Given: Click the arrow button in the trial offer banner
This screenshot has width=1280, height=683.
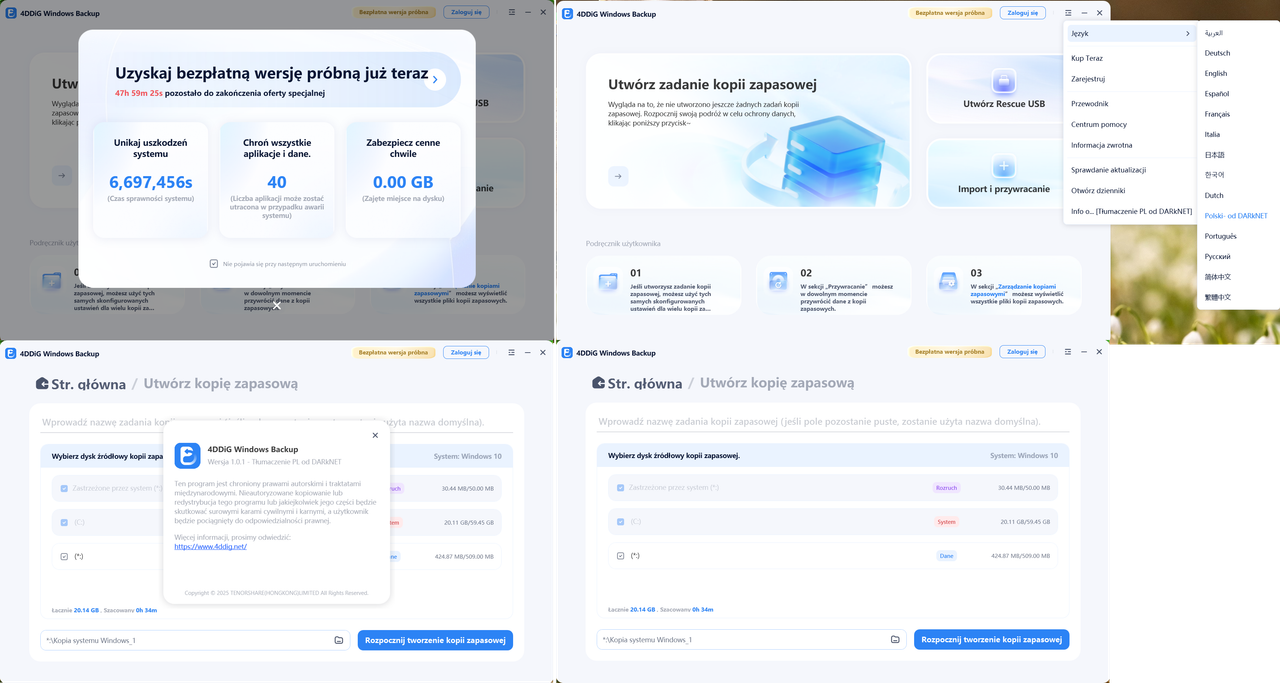Looking at the screenshot, I should [x=434, y=80].
